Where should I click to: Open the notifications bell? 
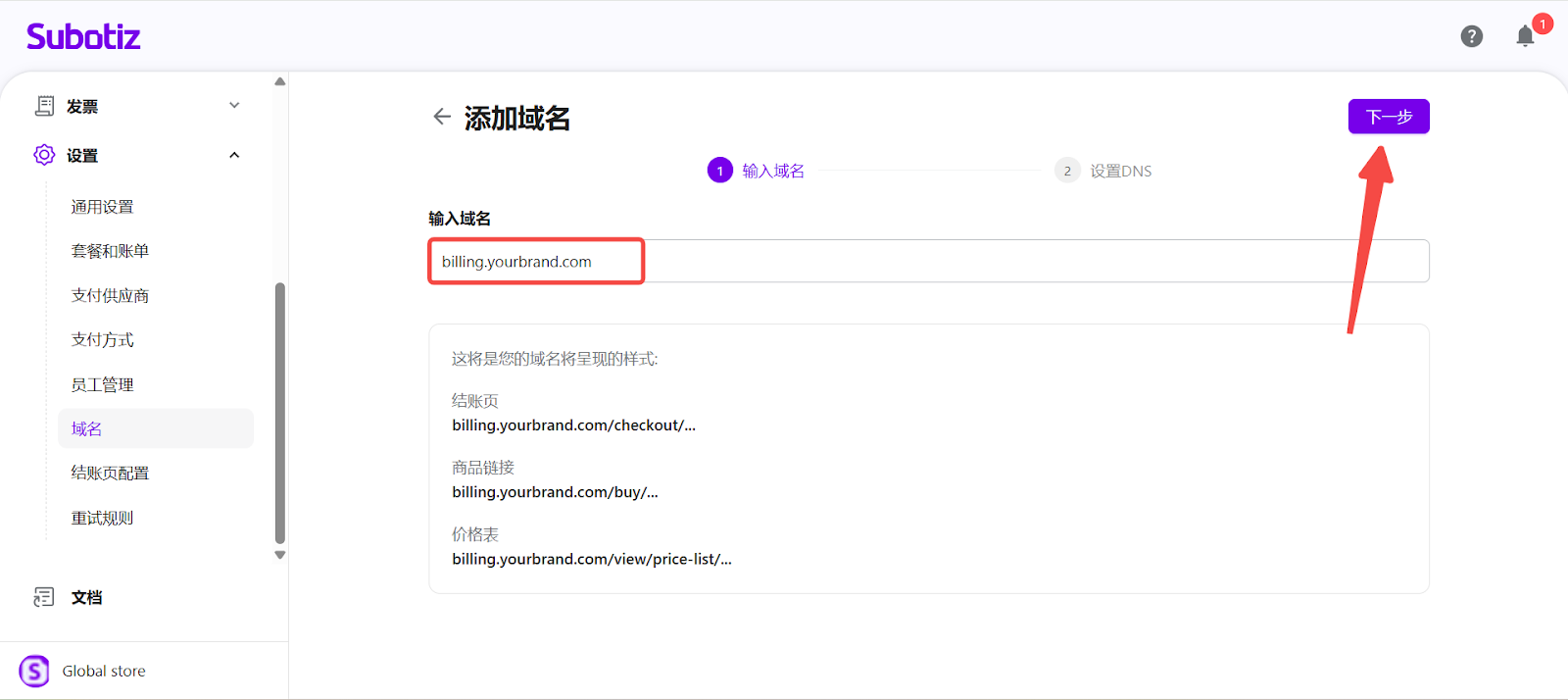coord(1525,36)
